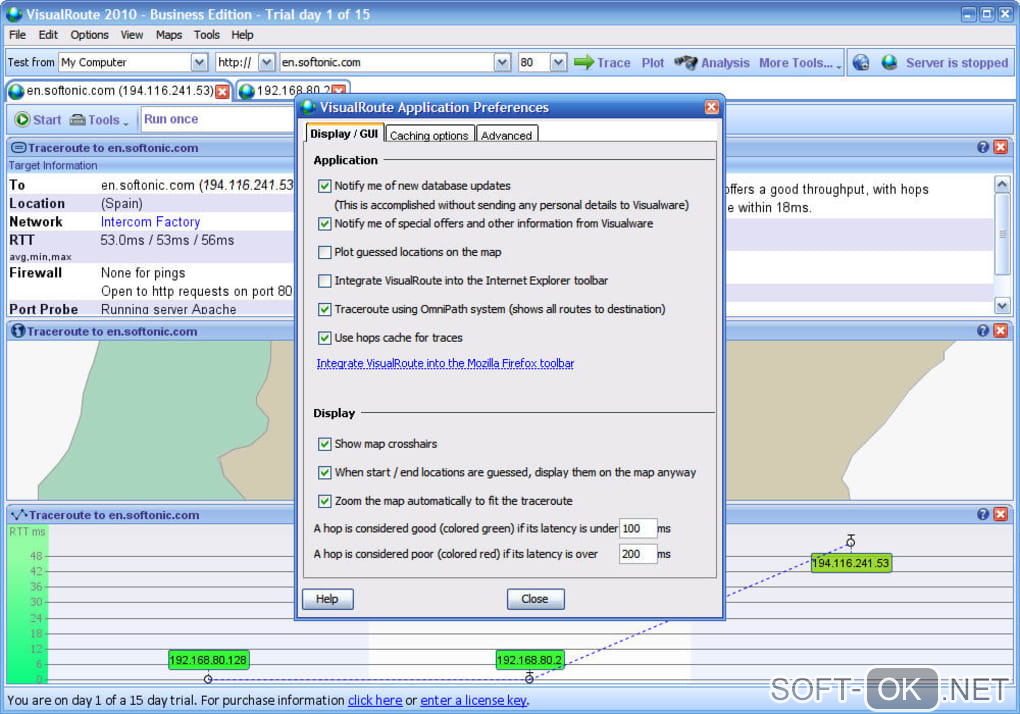The image size is (1020, 714).
Task: Close the Traceroute summary panel
Action: (1001, 147)
